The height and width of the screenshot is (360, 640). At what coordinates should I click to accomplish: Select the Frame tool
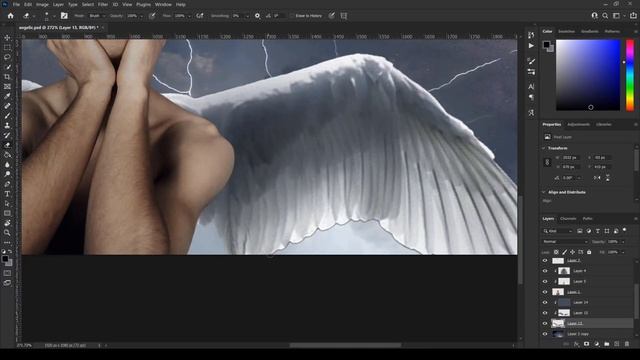pyautogui.click(x=7, y=87)
